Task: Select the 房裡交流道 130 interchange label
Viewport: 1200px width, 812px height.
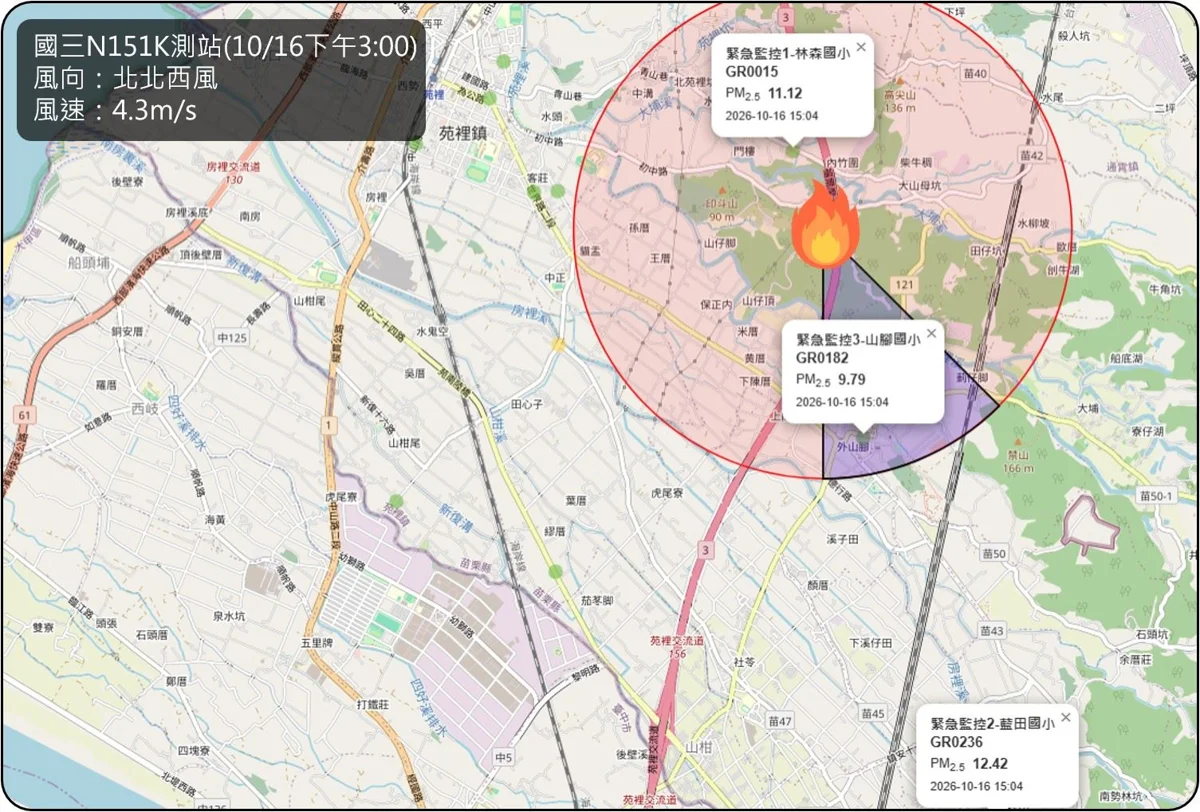Action: coord(233,173)
